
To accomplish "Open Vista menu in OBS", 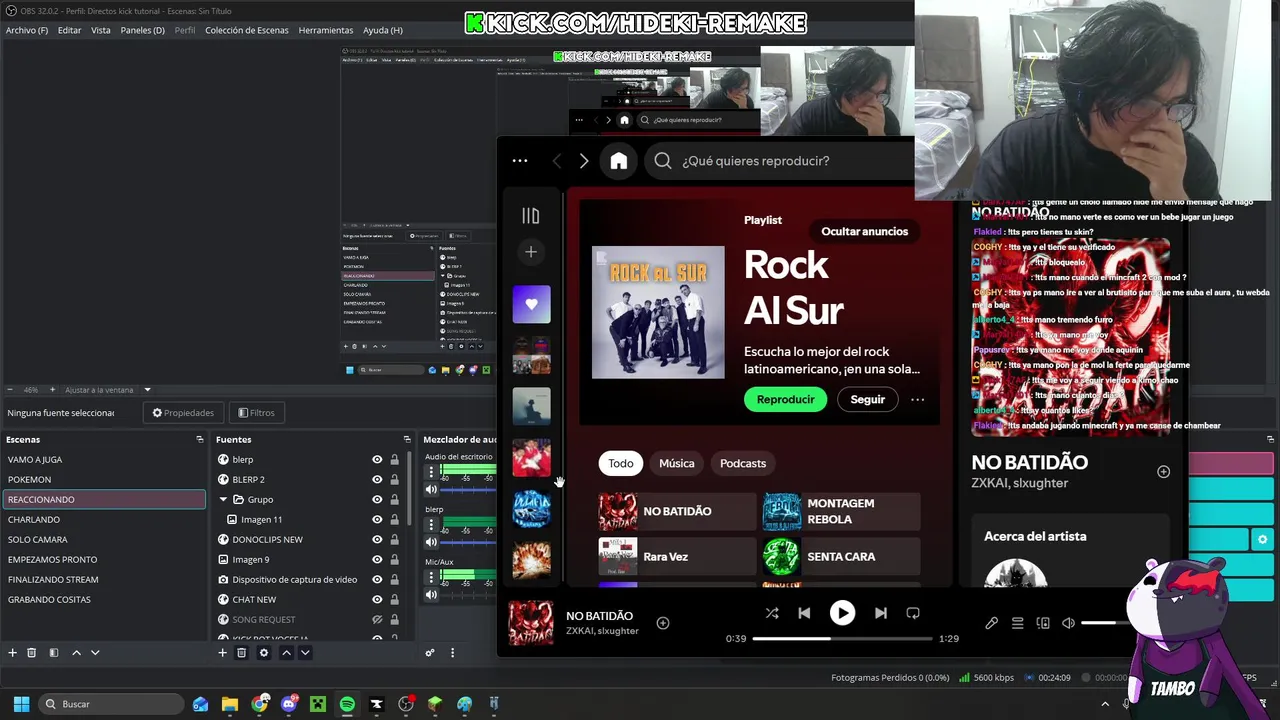I will point(101,30).
